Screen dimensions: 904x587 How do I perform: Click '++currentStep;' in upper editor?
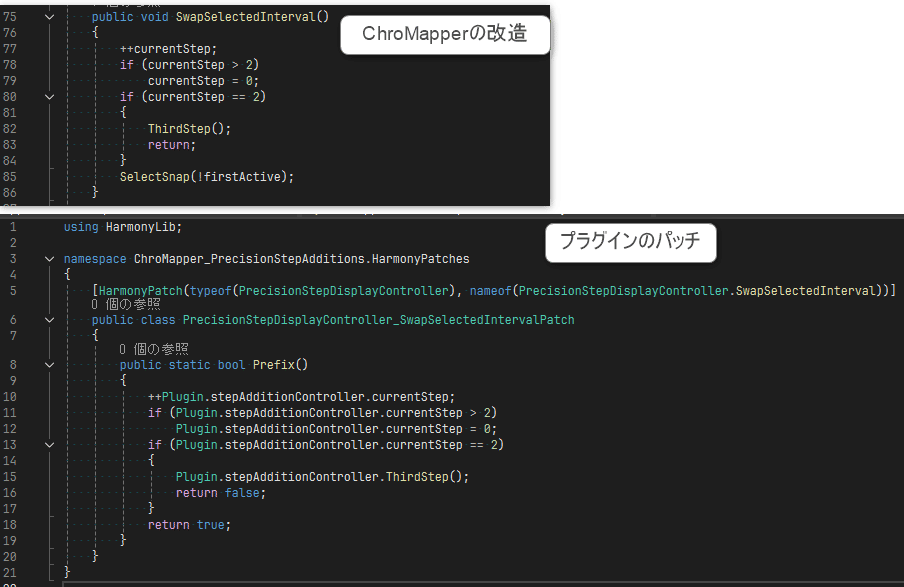pos(168,49)
